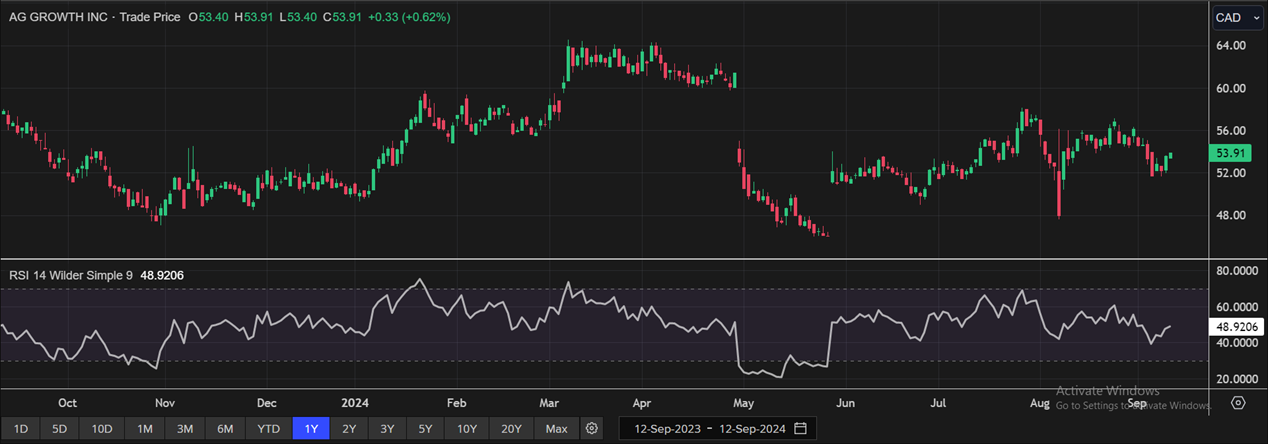This screenshot has height=444, width=1268.
Task: Choose the 1M period button
Action: 145,429
